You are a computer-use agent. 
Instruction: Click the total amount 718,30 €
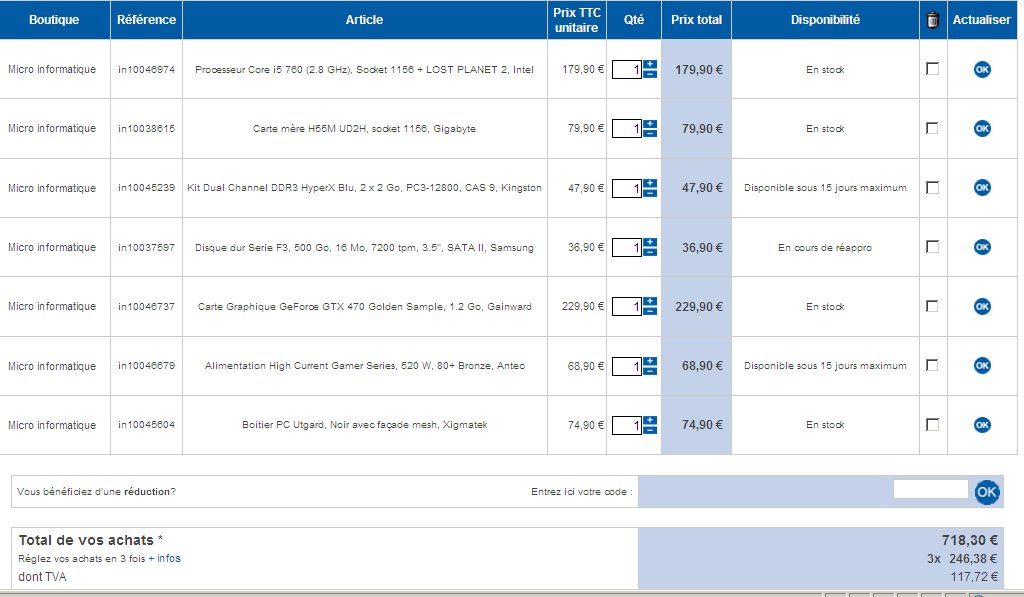[969, 540]
